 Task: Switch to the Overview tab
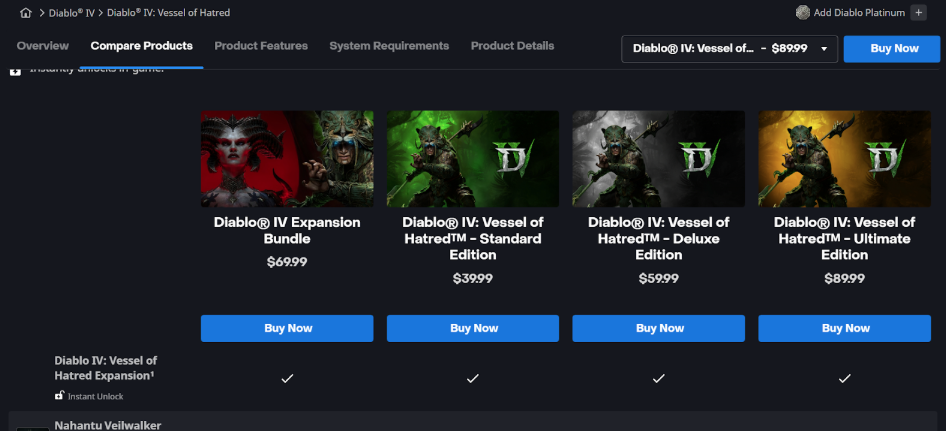(43, 46)
